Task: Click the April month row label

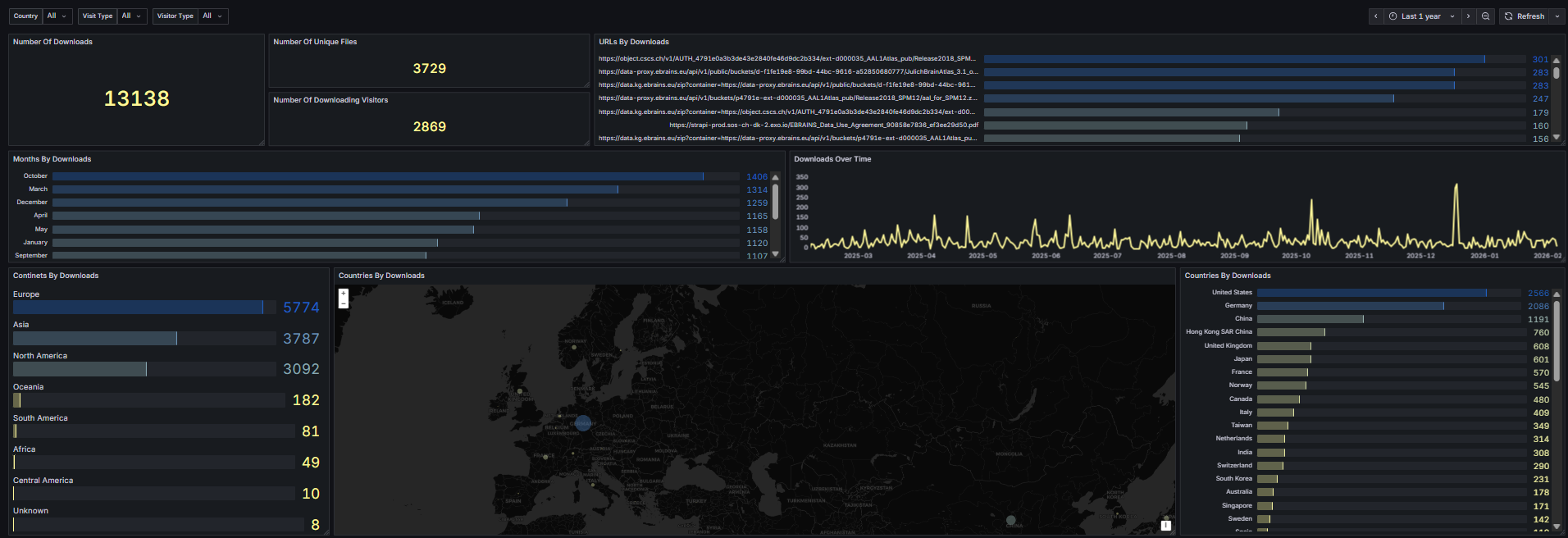Action: click(41, 216)
